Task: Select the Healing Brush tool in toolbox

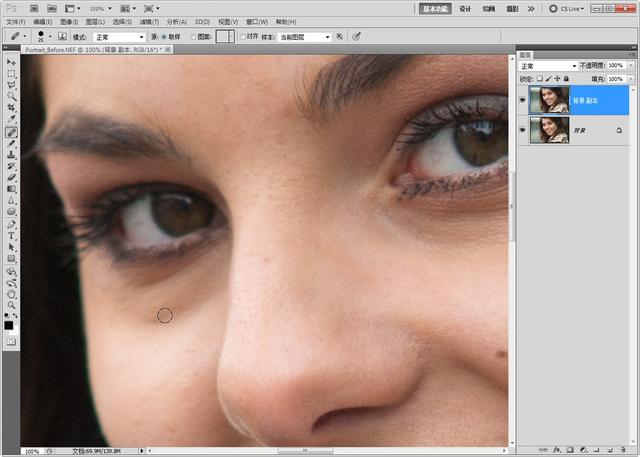Action: (x=11, y=132)
